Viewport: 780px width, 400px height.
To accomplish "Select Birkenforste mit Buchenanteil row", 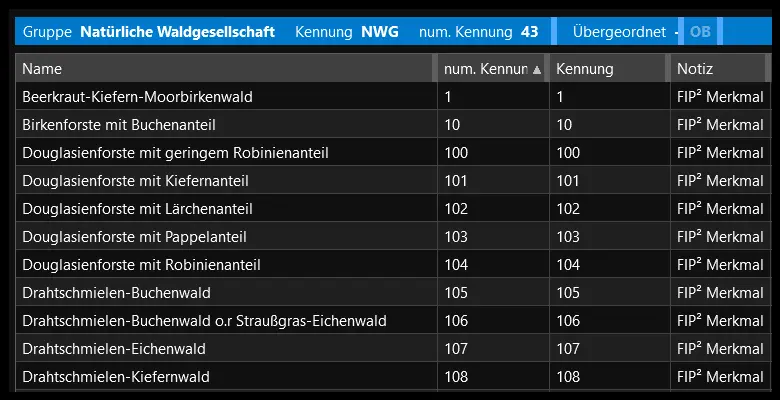I will click(x=119, y=125).
